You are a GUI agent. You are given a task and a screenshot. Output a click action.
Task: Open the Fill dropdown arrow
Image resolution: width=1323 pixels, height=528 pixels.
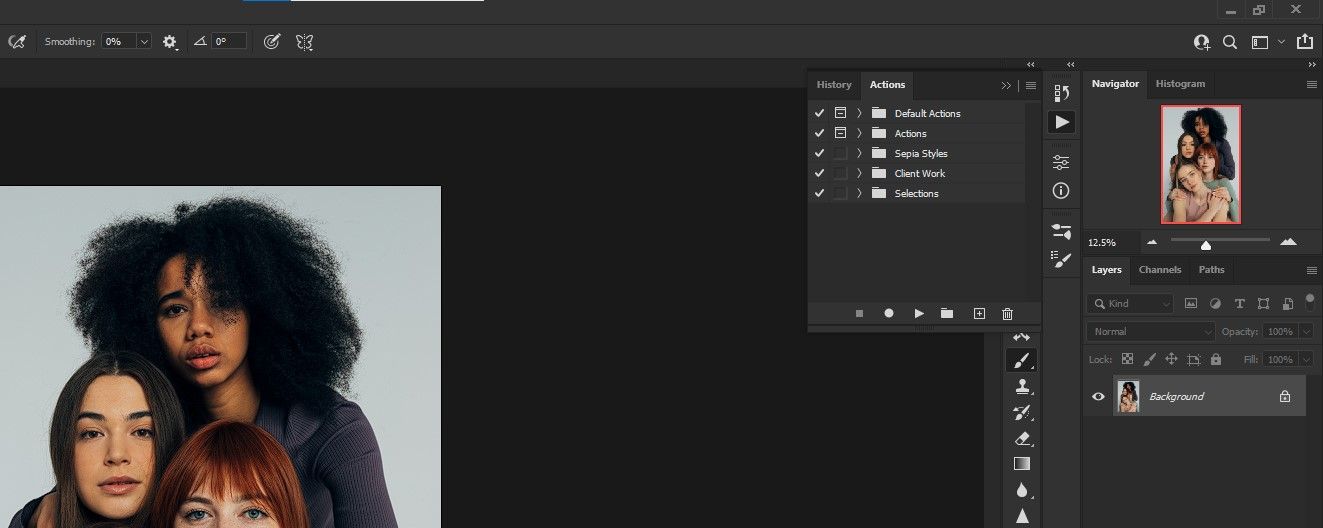(x=1307, y=359)
